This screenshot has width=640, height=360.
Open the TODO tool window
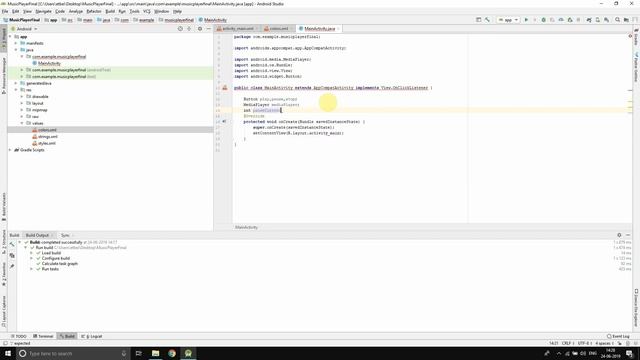[19, 336]
